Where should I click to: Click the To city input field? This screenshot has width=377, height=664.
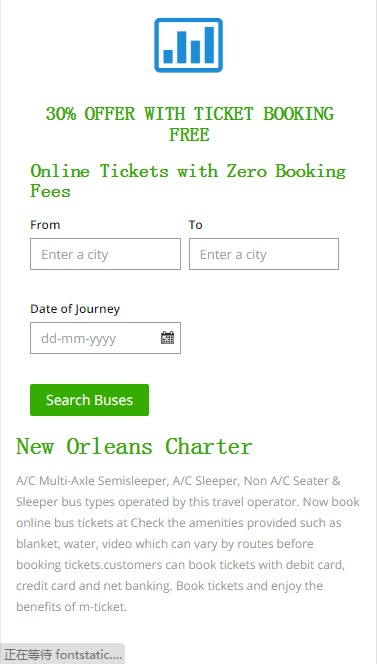click(263, 254)
